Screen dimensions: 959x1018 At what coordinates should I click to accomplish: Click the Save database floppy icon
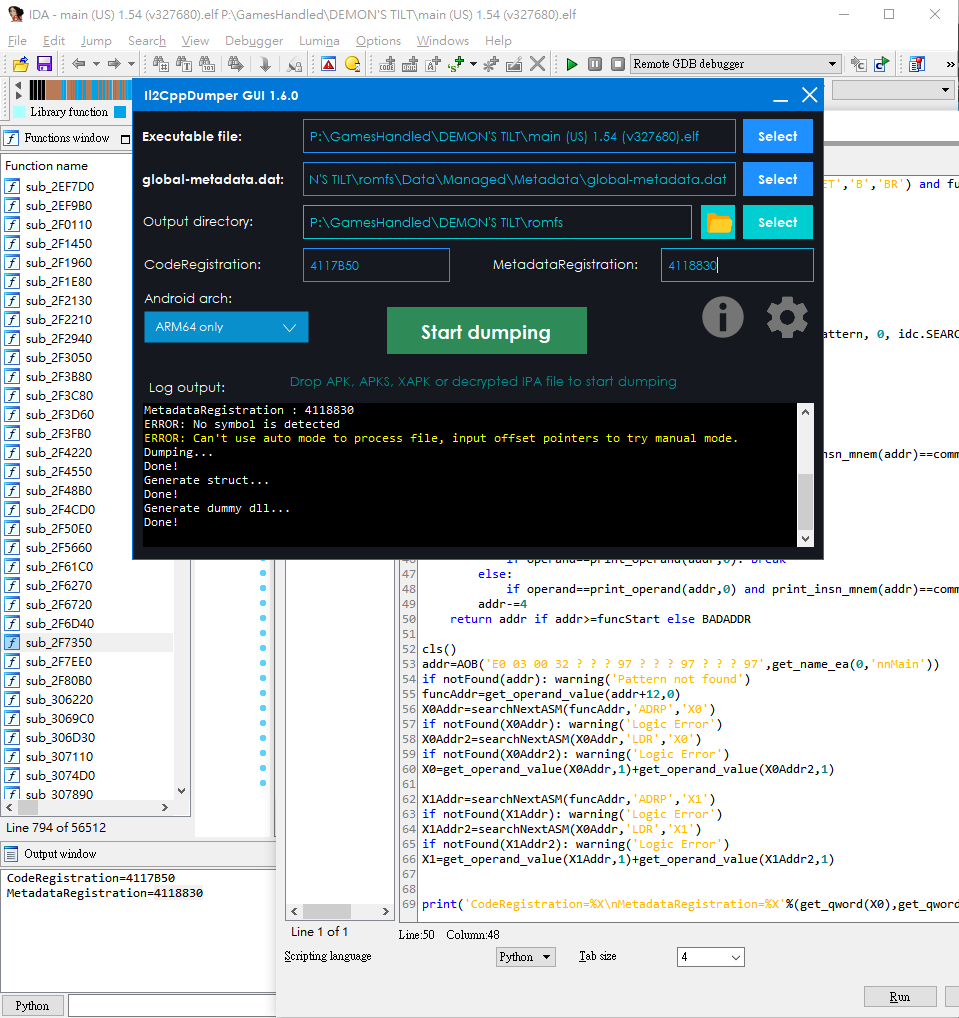pos(44,64)
